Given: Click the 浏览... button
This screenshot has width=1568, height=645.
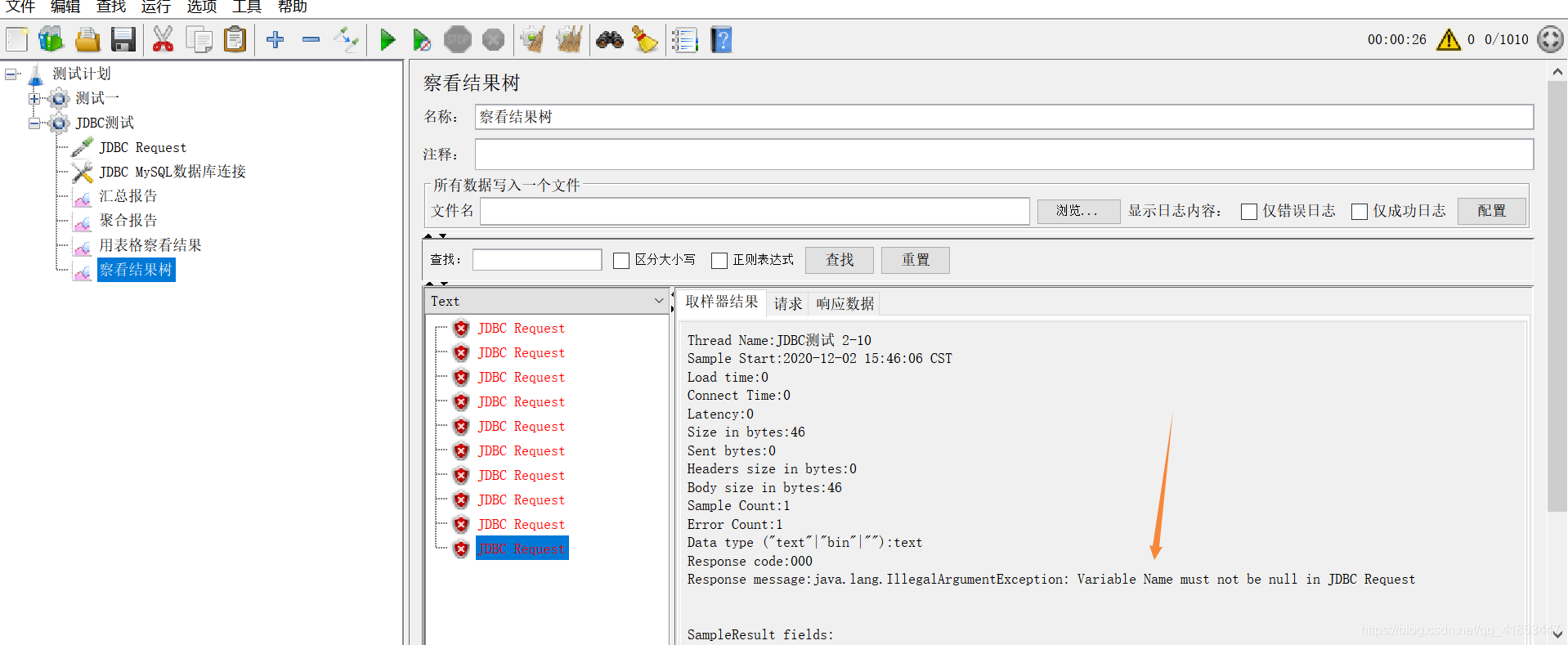Looking at the screenshot, I should (1078, 211).
